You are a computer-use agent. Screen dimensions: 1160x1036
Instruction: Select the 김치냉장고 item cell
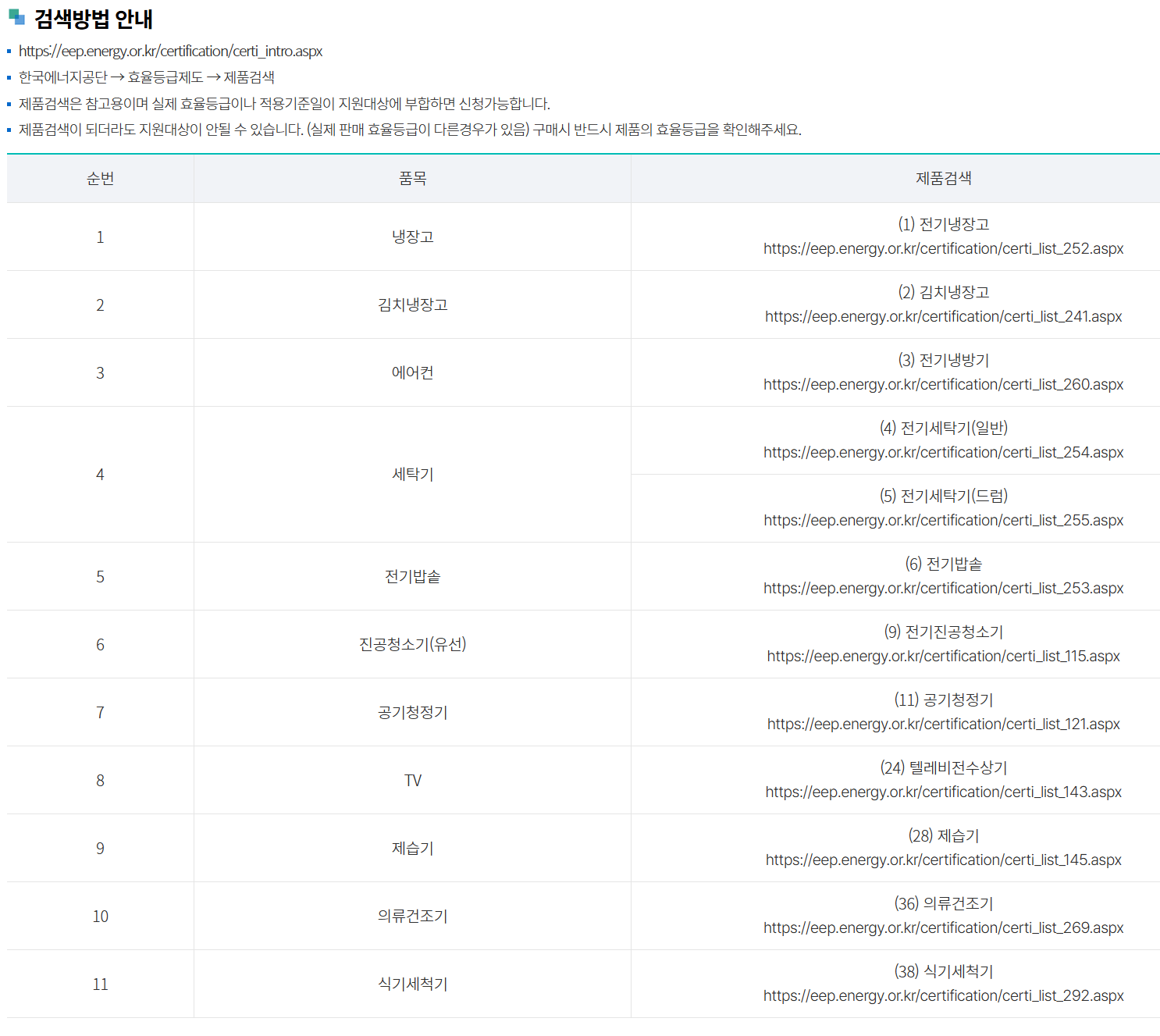click(412, 304)
